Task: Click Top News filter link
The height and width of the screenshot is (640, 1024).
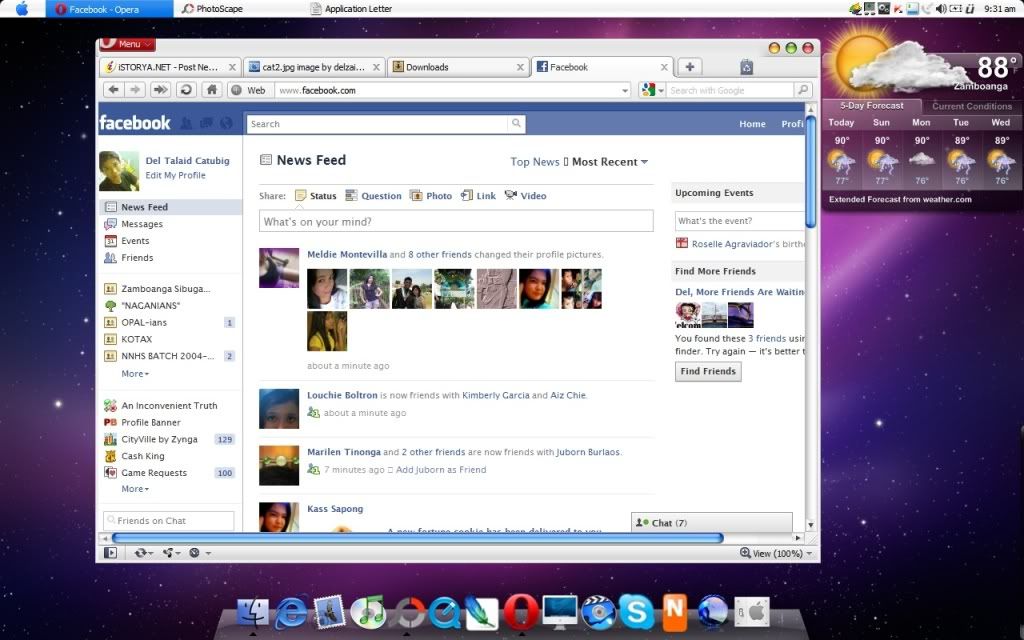Action: click(x=535, y=162)
